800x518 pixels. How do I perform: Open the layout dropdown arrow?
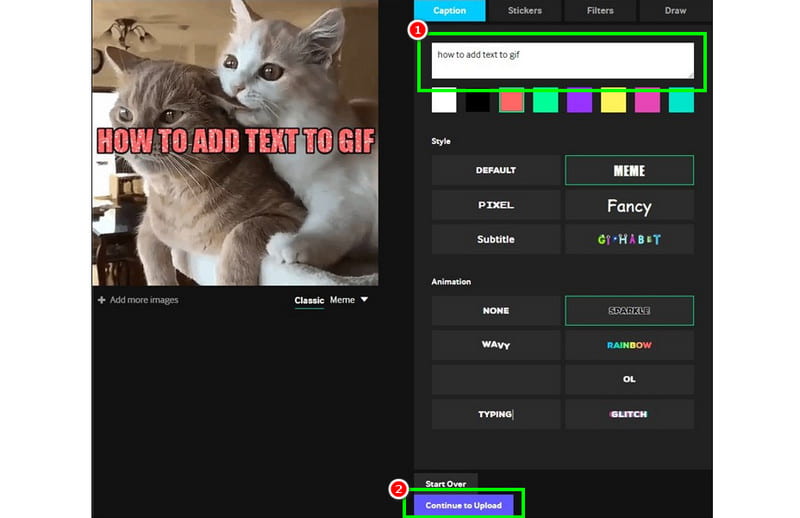pyautogui.click(x=364, y=300)
